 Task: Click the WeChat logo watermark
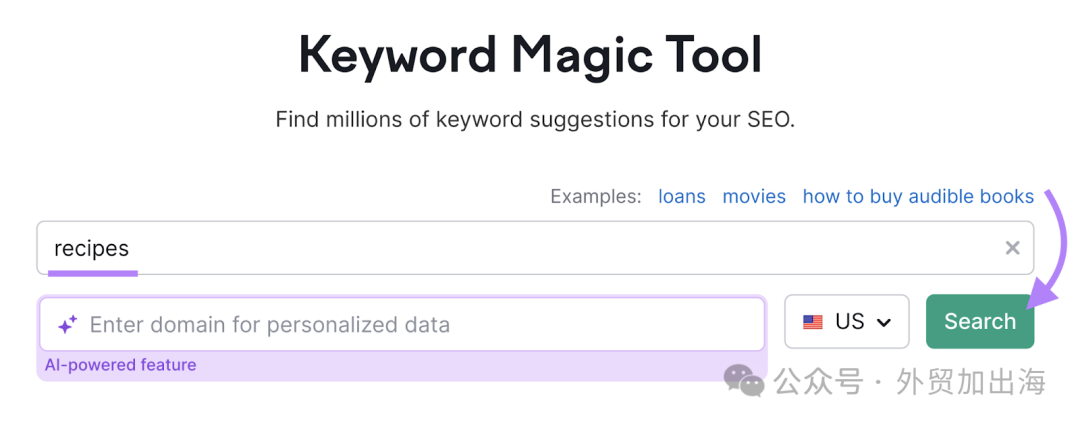(x=744, y=380)
